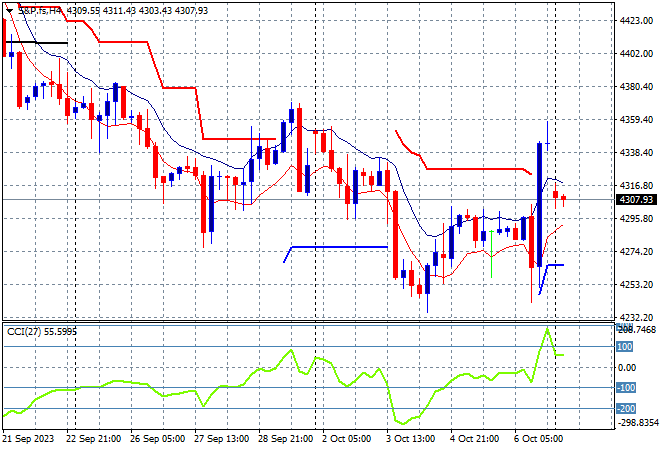The width and height of the screenshot is (660, 450).
Task: Click the green CCI line peak
Action: coord(547,329)
